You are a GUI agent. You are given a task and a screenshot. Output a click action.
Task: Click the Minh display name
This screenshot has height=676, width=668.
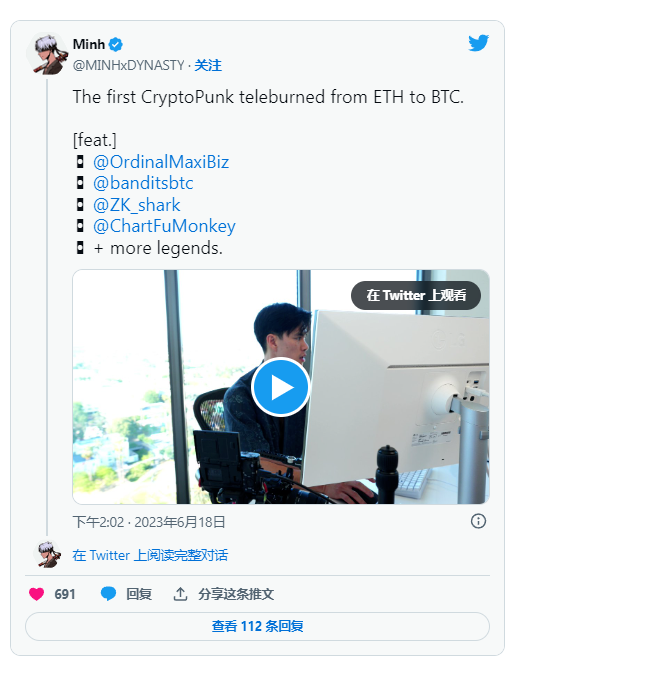click(x=89, y=44)
